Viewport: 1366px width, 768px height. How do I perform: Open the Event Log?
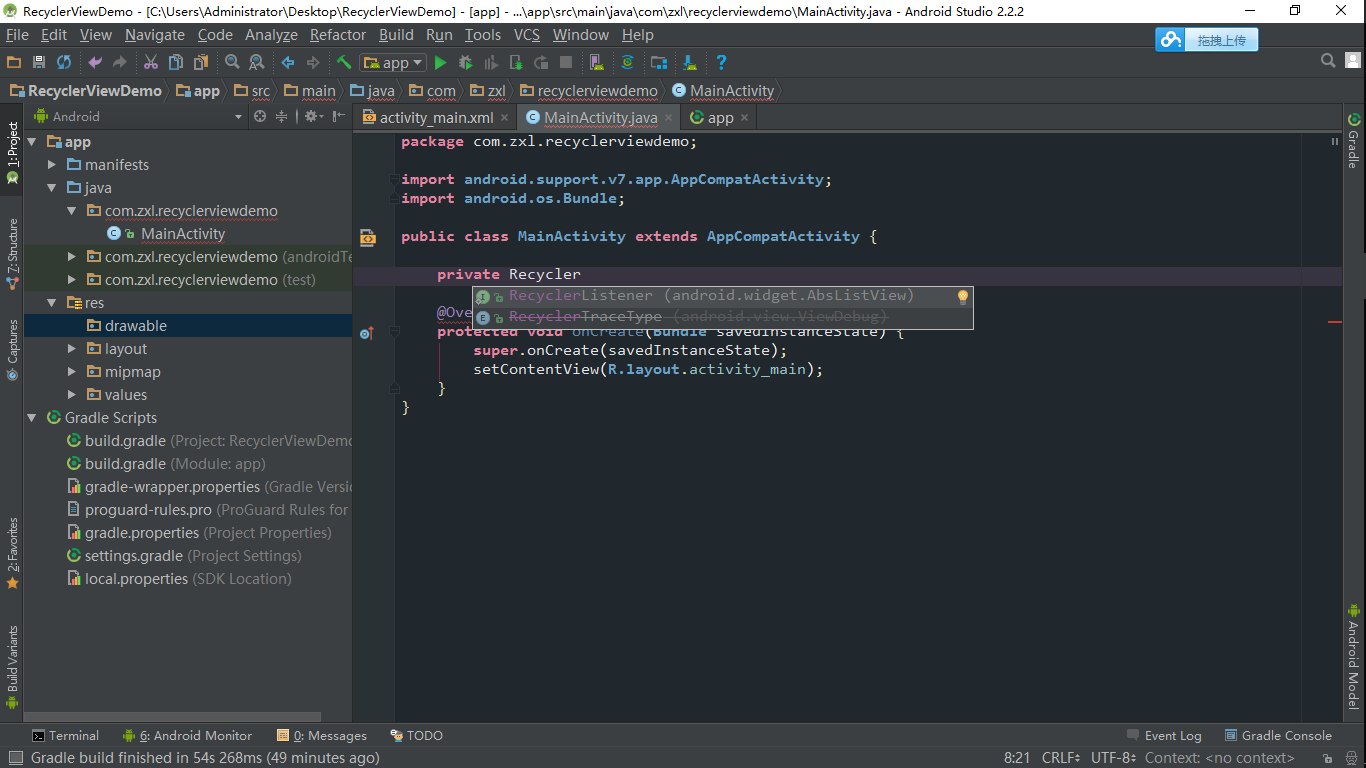[x=1164, y=736]
